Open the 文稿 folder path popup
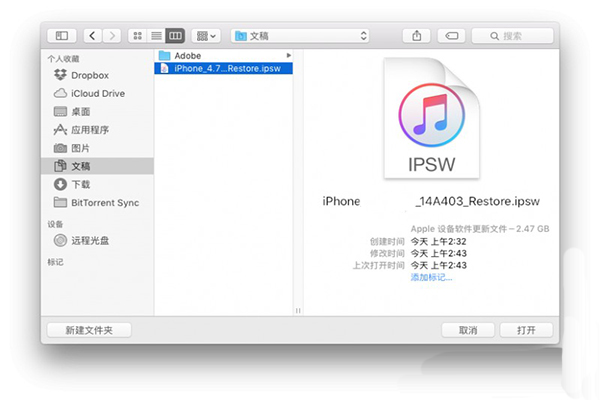The image size is (600, 400). tap(300, 36)
